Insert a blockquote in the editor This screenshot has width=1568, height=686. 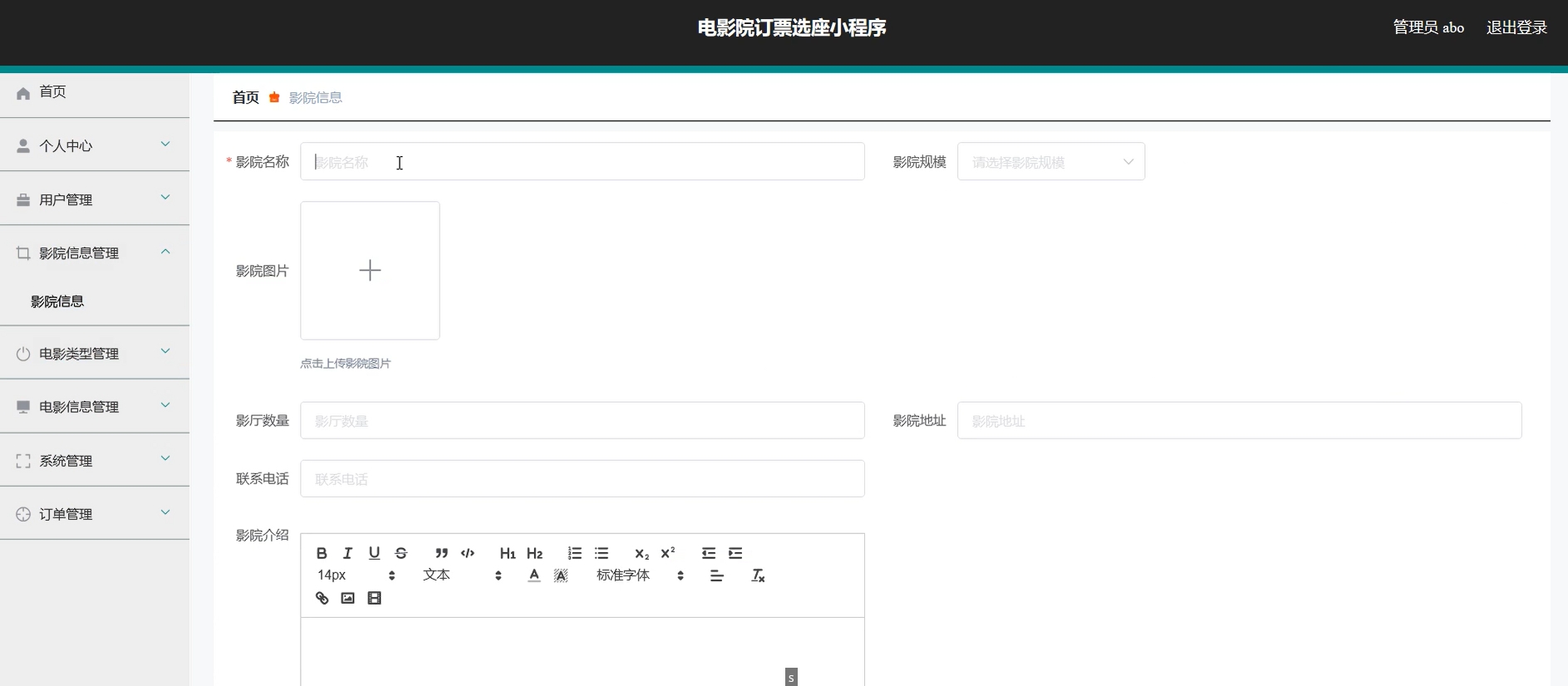point(441,553)
